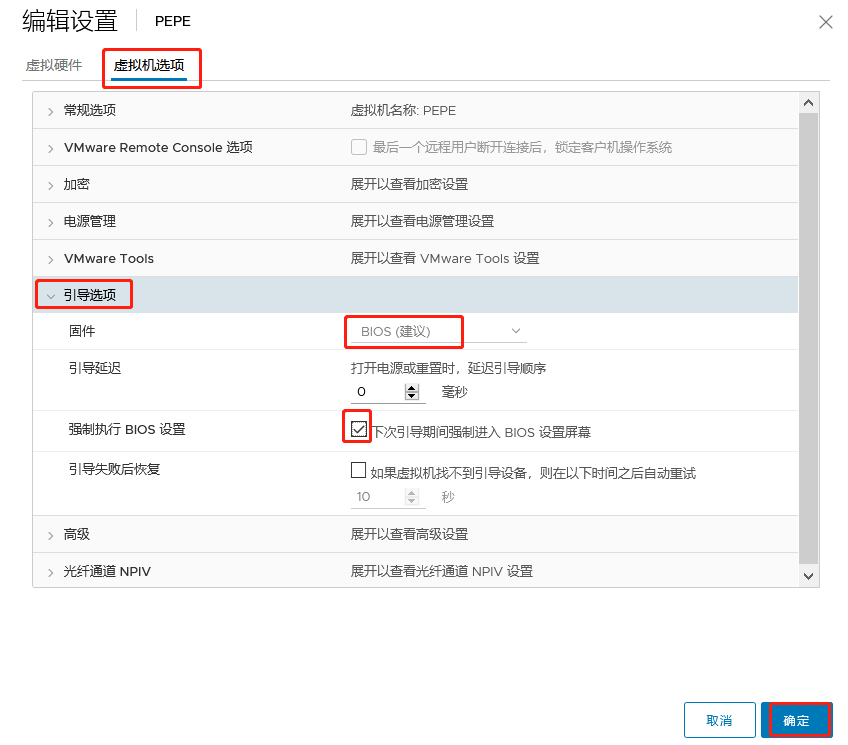Click the 取消 button
This screenshot has width=848, height=745.
click(719, 720)
